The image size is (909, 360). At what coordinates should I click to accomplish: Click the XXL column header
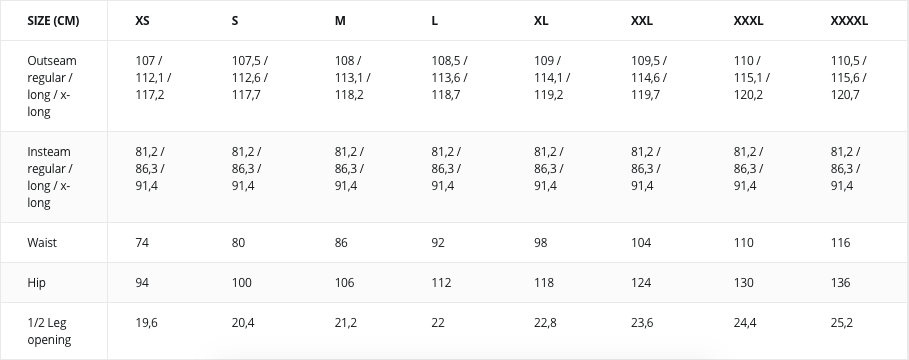[x=642, y=21]
